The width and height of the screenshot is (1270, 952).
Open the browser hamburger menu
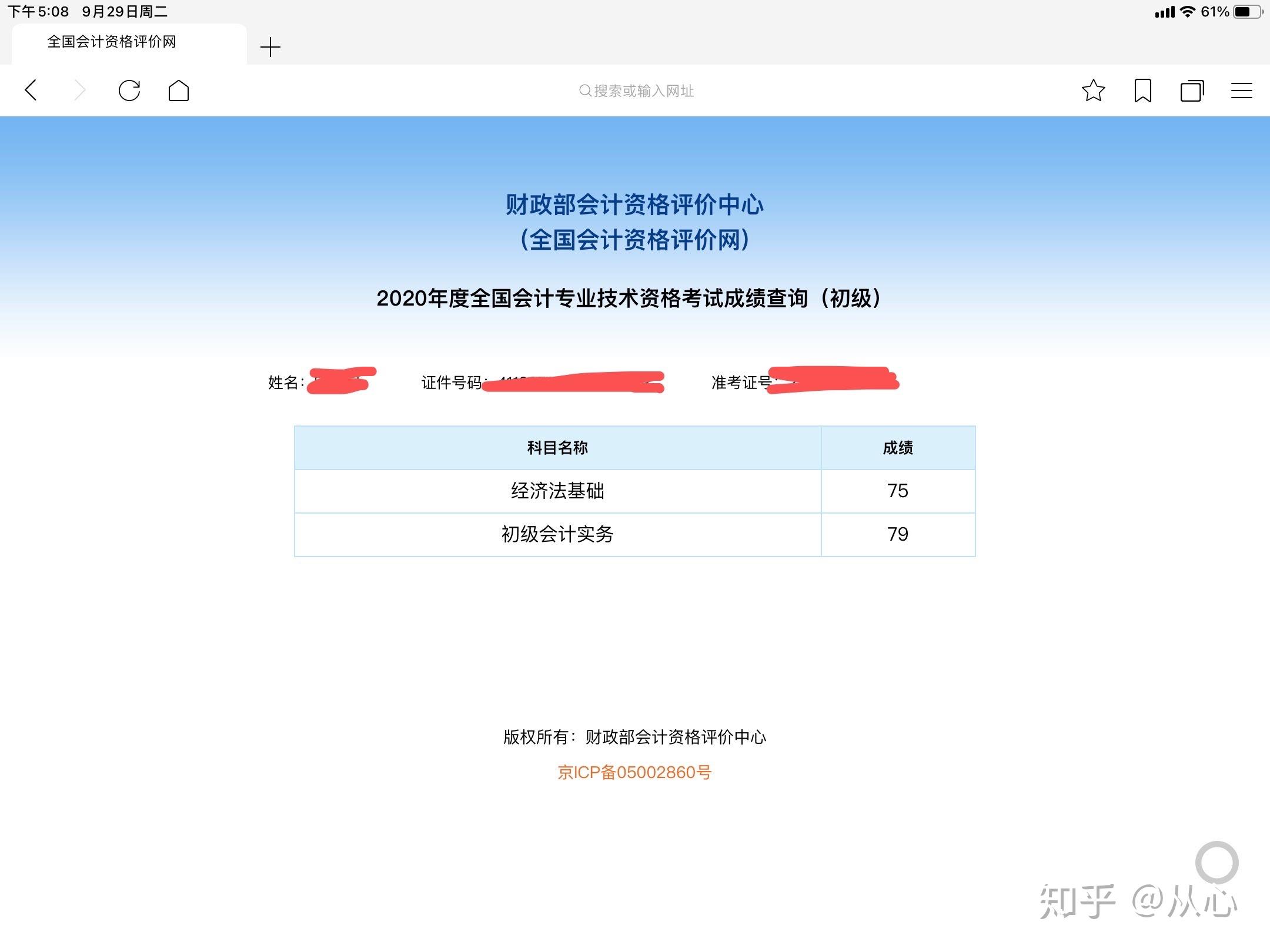(1242, 90)
